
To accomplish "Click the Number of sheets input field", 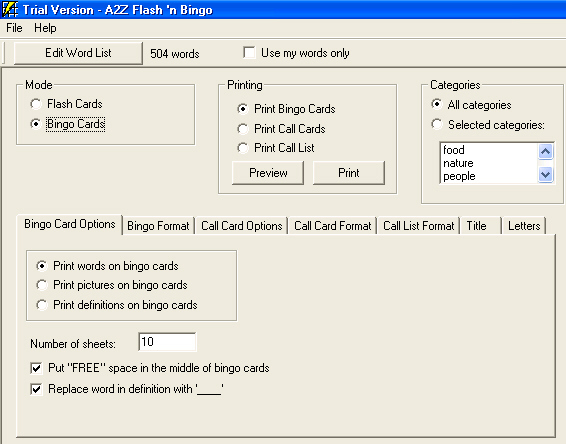I will 167,342.
